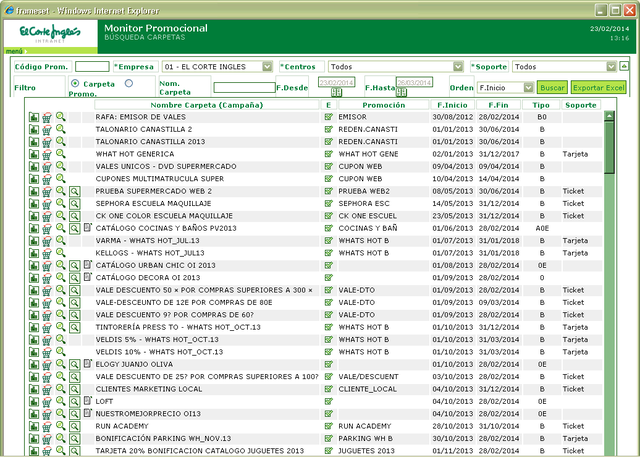
Task: Click the 31/12/2017 end date cell
Action: [x=499, y=154]
